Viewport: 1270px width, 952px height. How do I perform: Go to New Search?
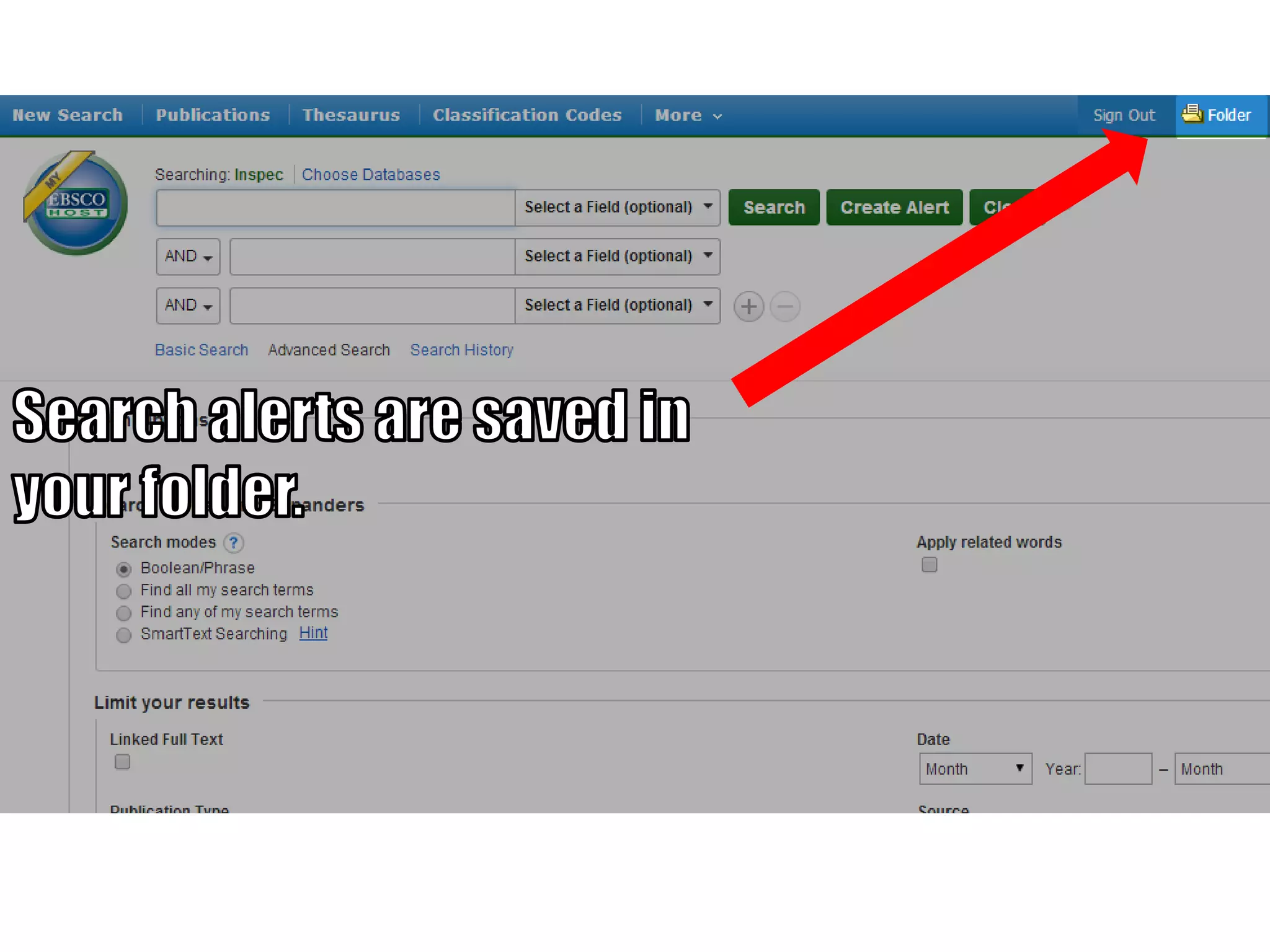[x=68, y=115]
